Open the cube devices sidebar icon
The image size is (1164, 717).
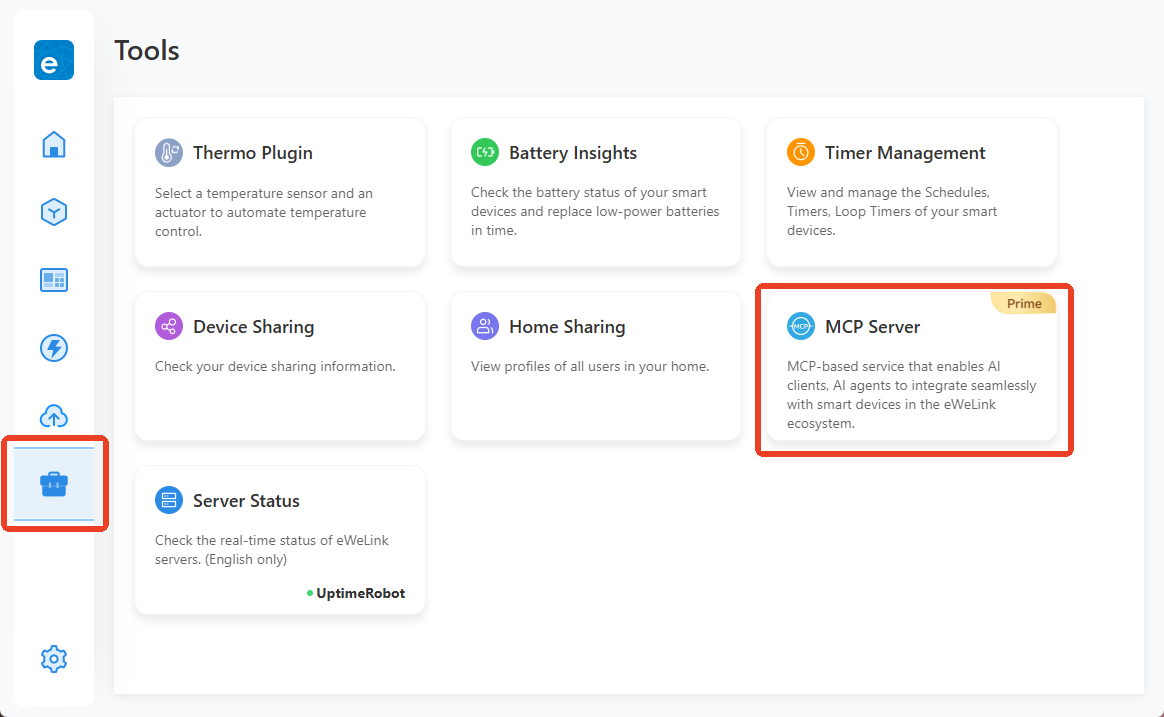54,212
